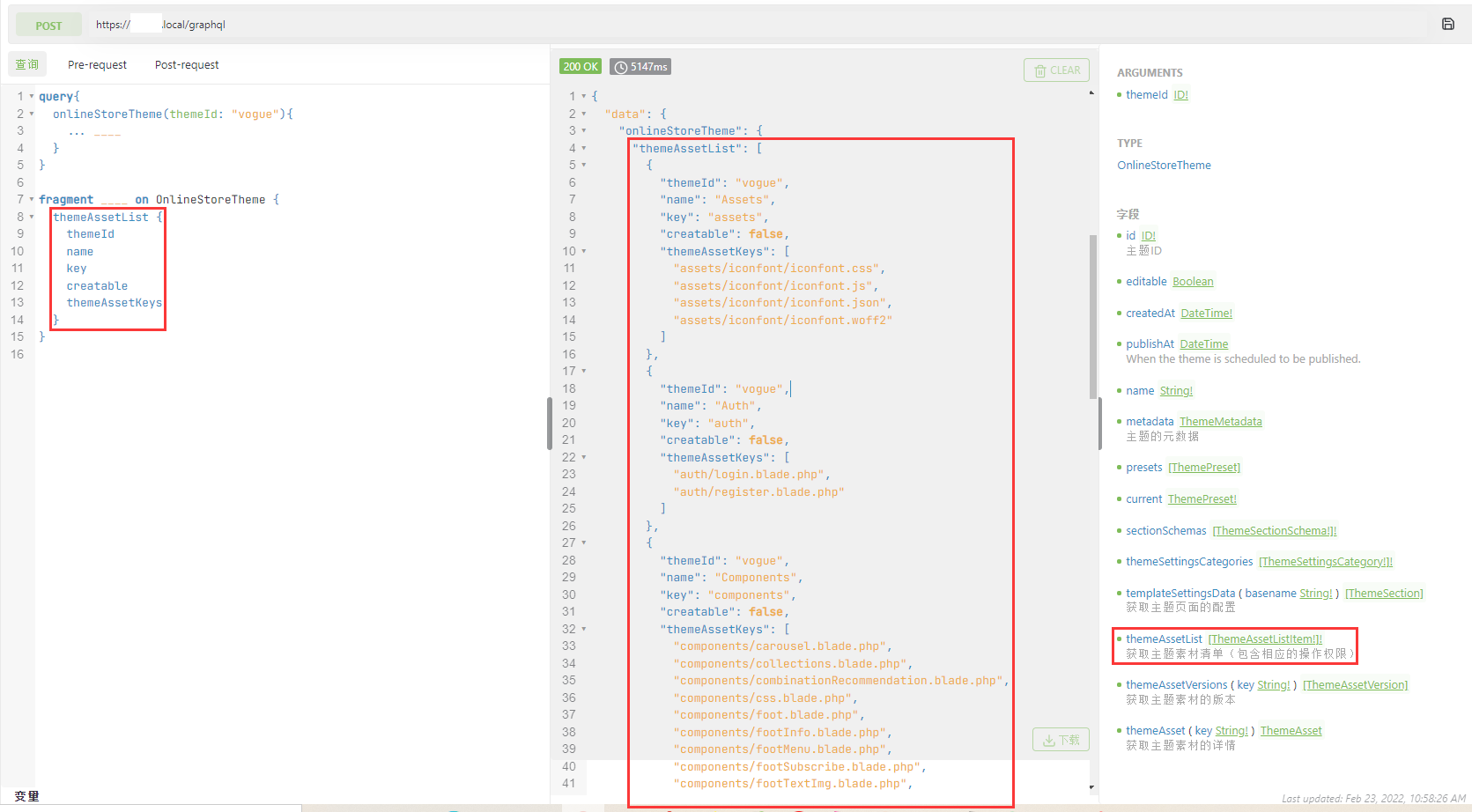Open the ThemeMetadata type link

tap(1220, 422)
